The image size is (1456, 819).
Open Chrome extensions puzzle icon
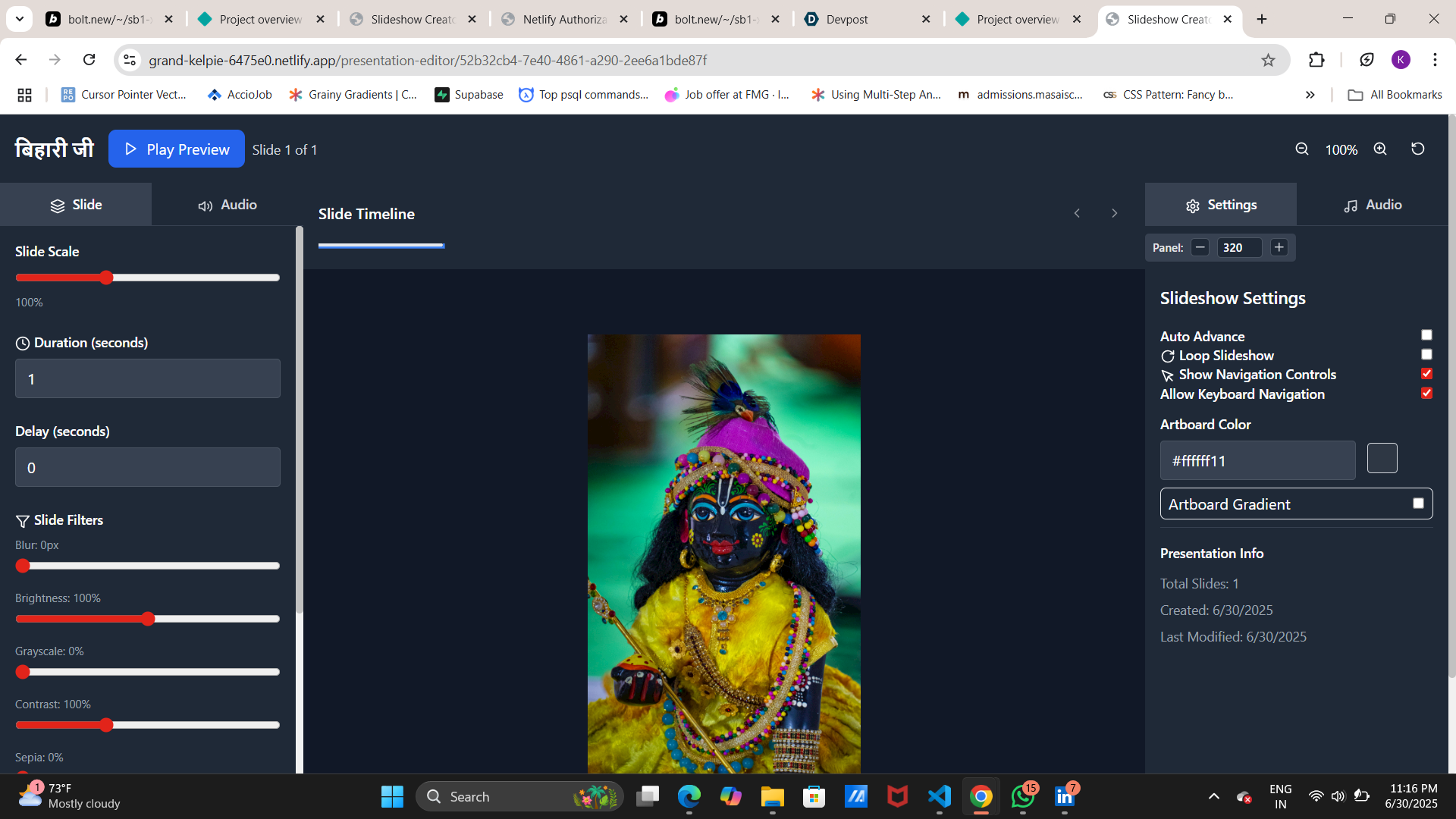point(1316,60)
